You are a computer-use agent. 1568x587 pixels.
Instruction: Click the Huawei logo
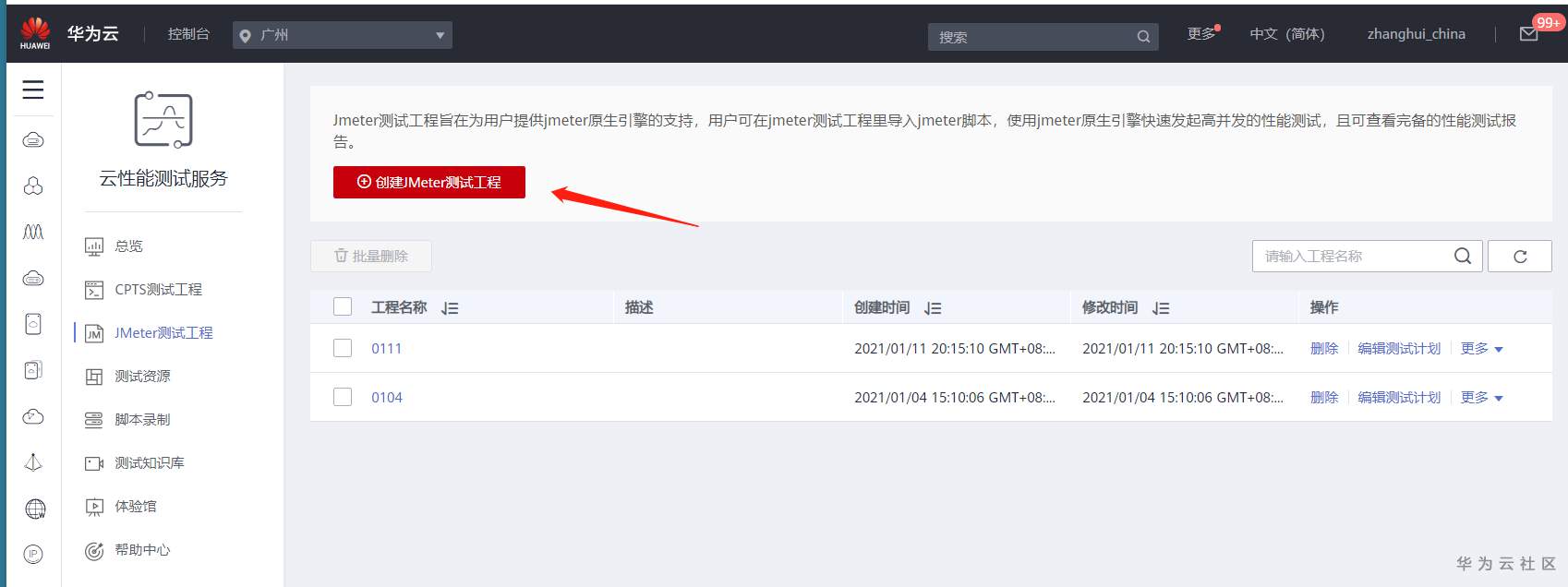35,33
